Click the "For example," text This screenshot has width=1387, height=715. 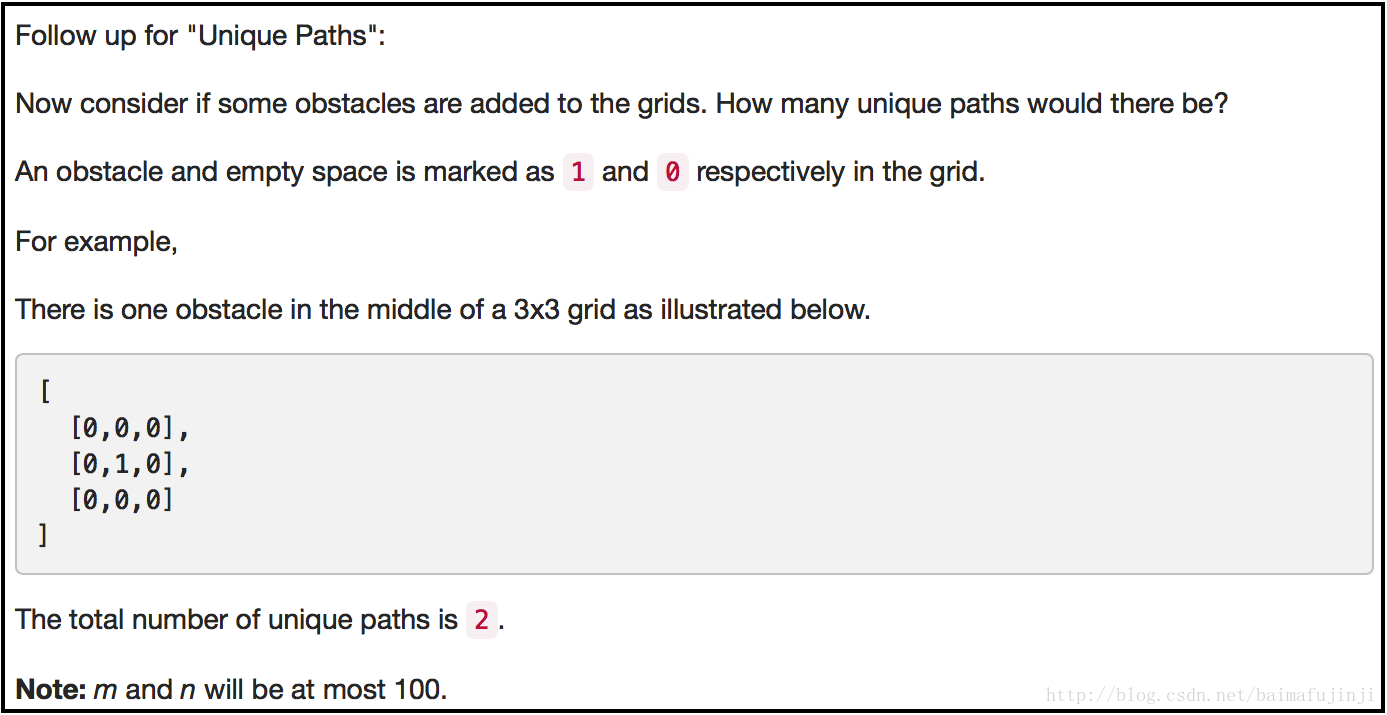(x=96, y=242)
